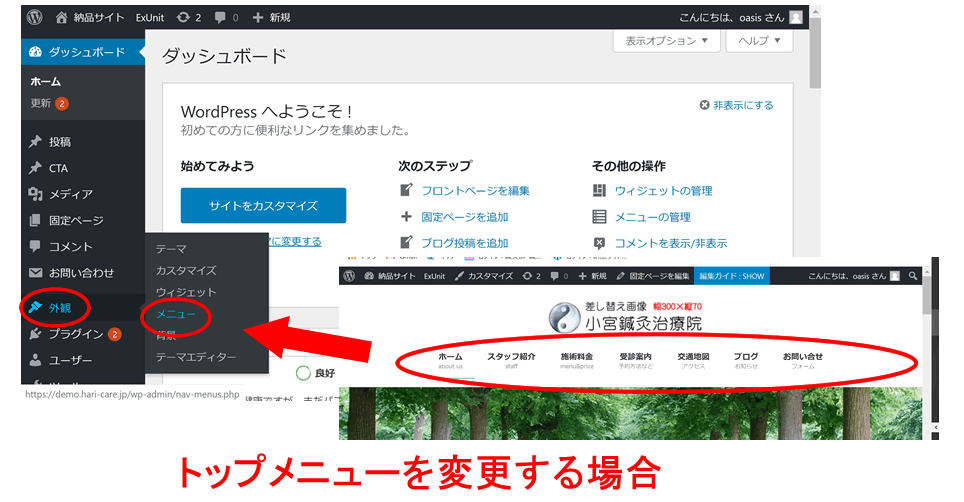Open the フロントページを編集 link
Screen dimensions: 964x502
click(x=475, y=190)
